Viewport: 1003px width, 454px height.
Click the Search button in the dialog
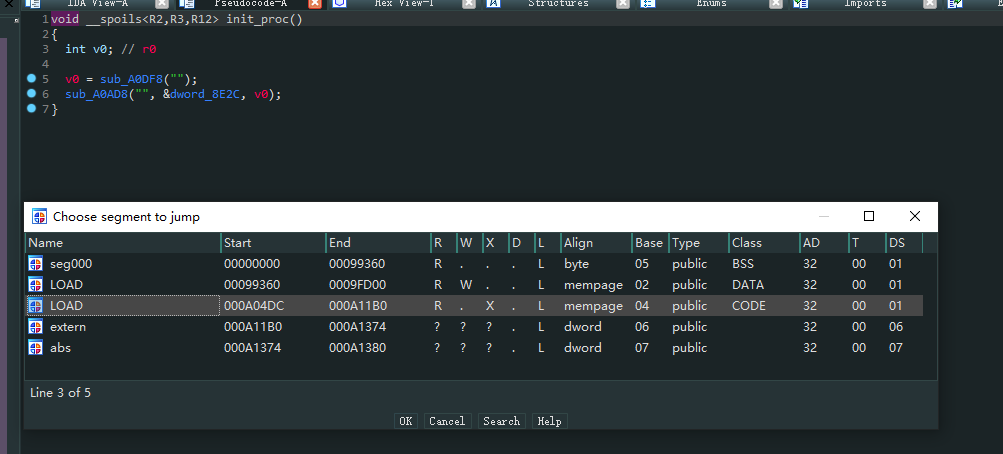point(502,421)
